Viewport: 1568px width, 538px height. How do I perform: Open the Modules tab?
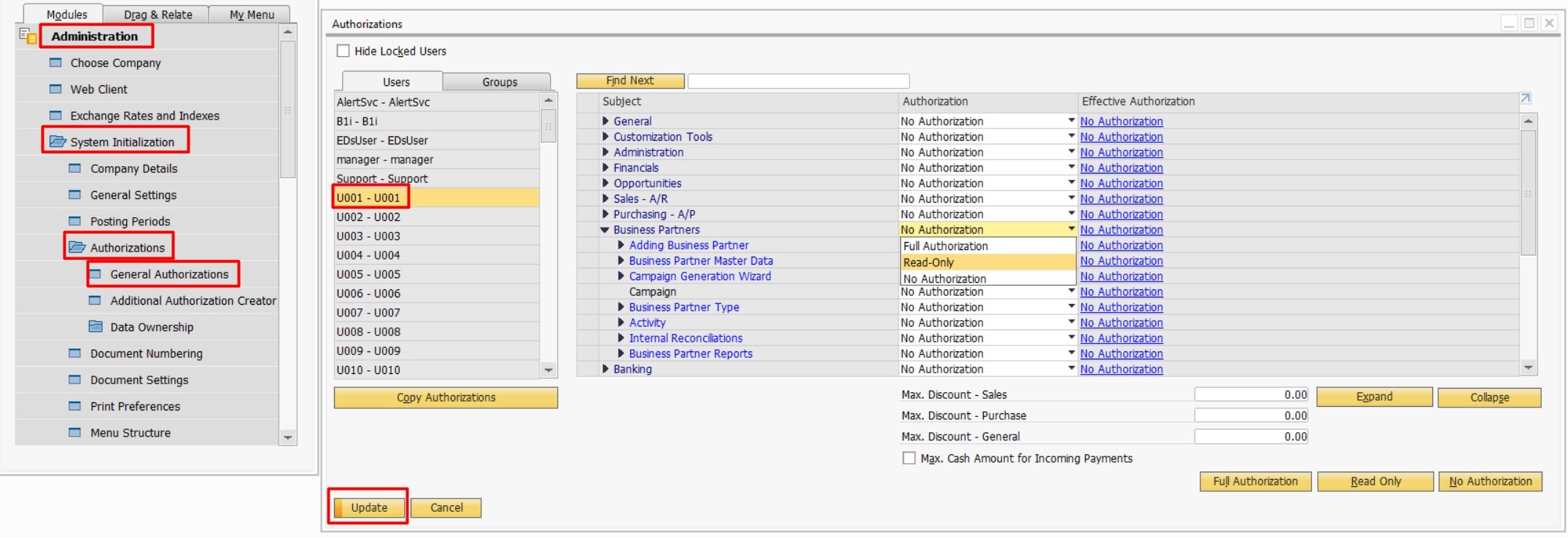[66, 14]
